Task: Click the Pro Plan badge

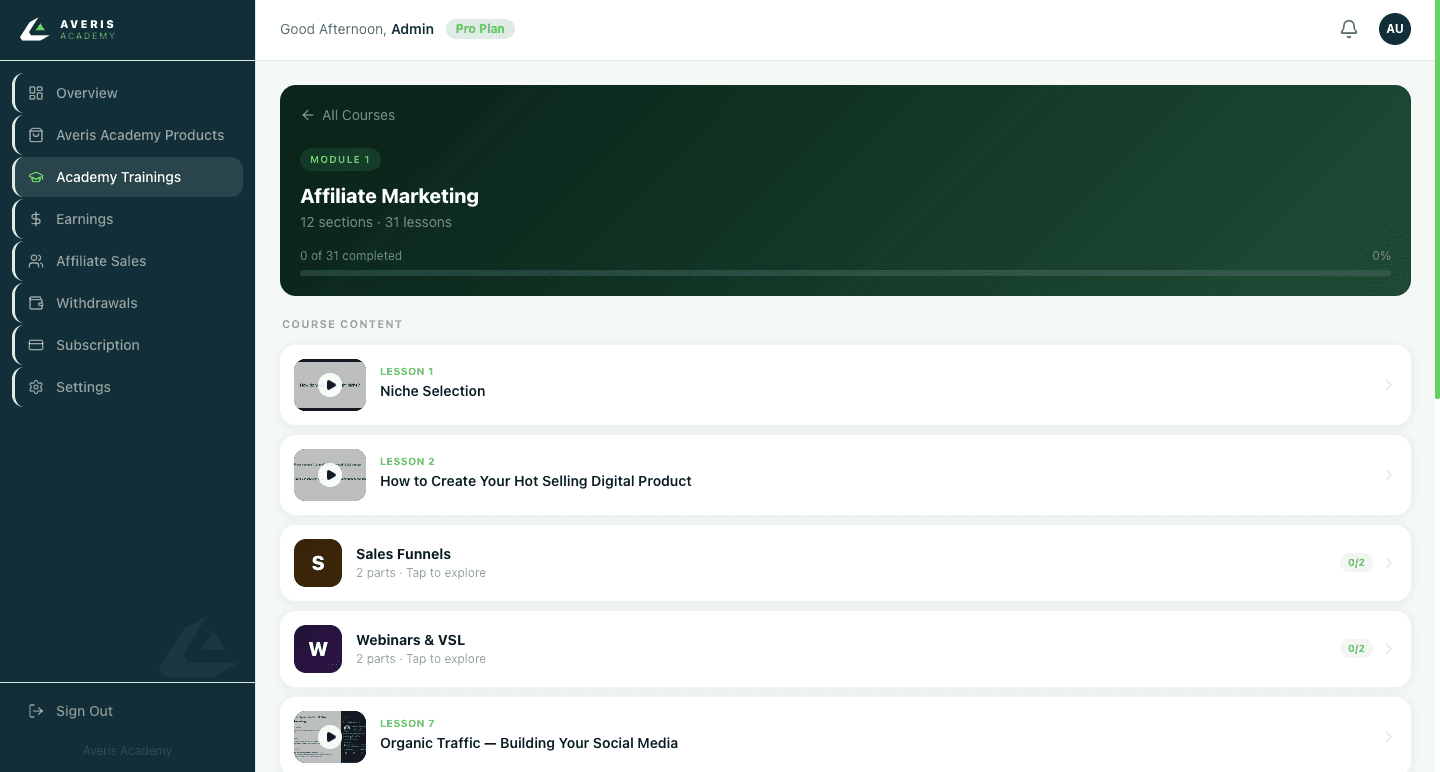Action: coord(480,29)
